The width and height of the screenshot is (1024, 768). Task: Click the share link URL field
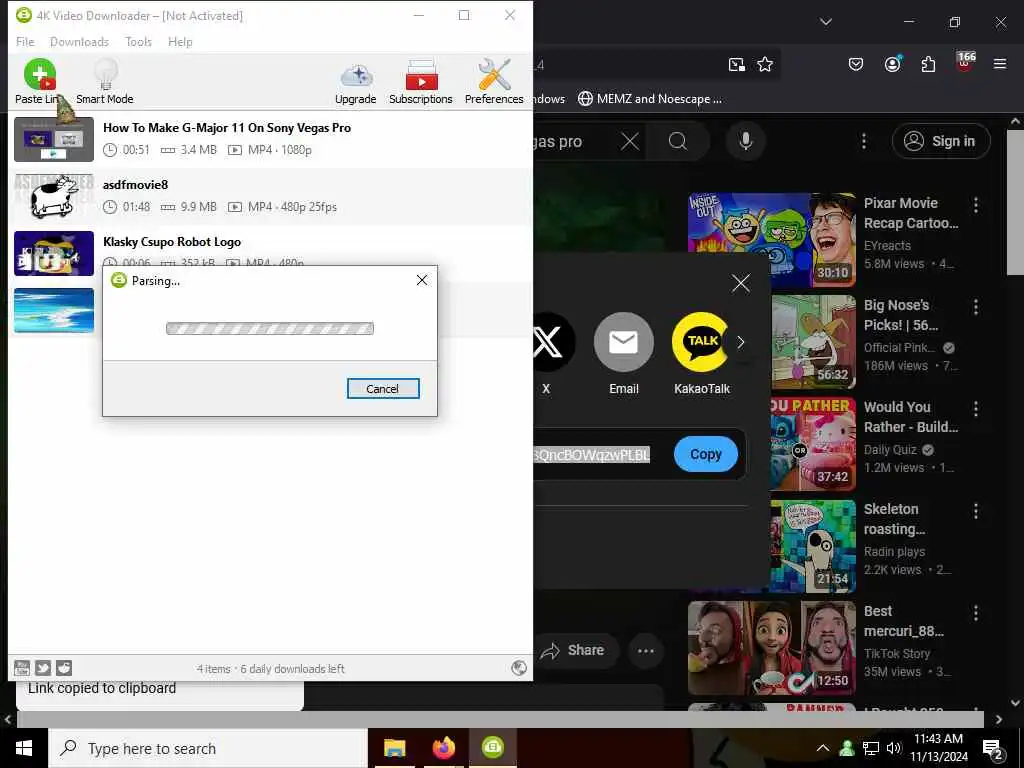pos(592,455)
